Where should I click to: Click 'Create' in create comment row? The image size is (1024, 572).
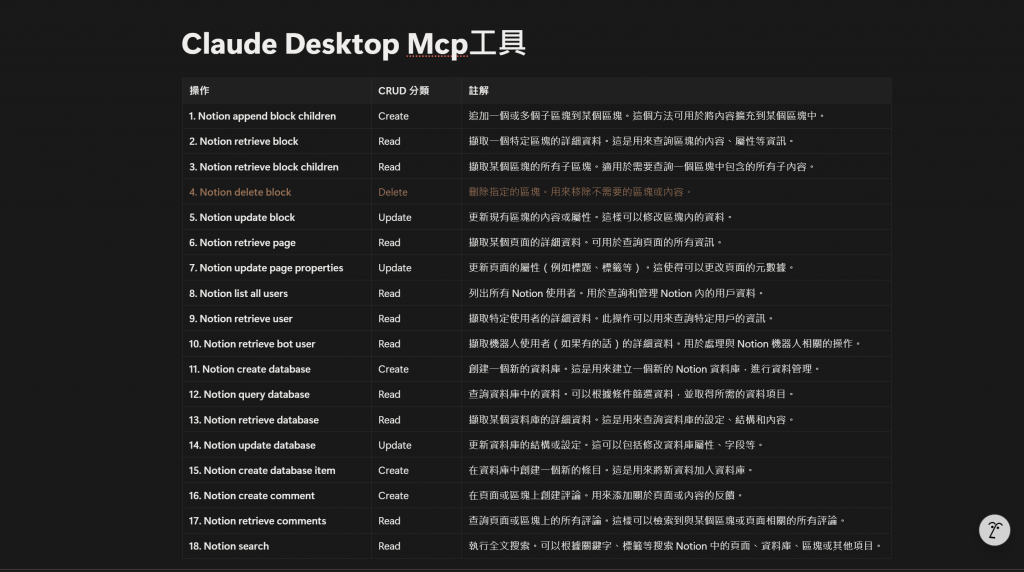point(393,496)
